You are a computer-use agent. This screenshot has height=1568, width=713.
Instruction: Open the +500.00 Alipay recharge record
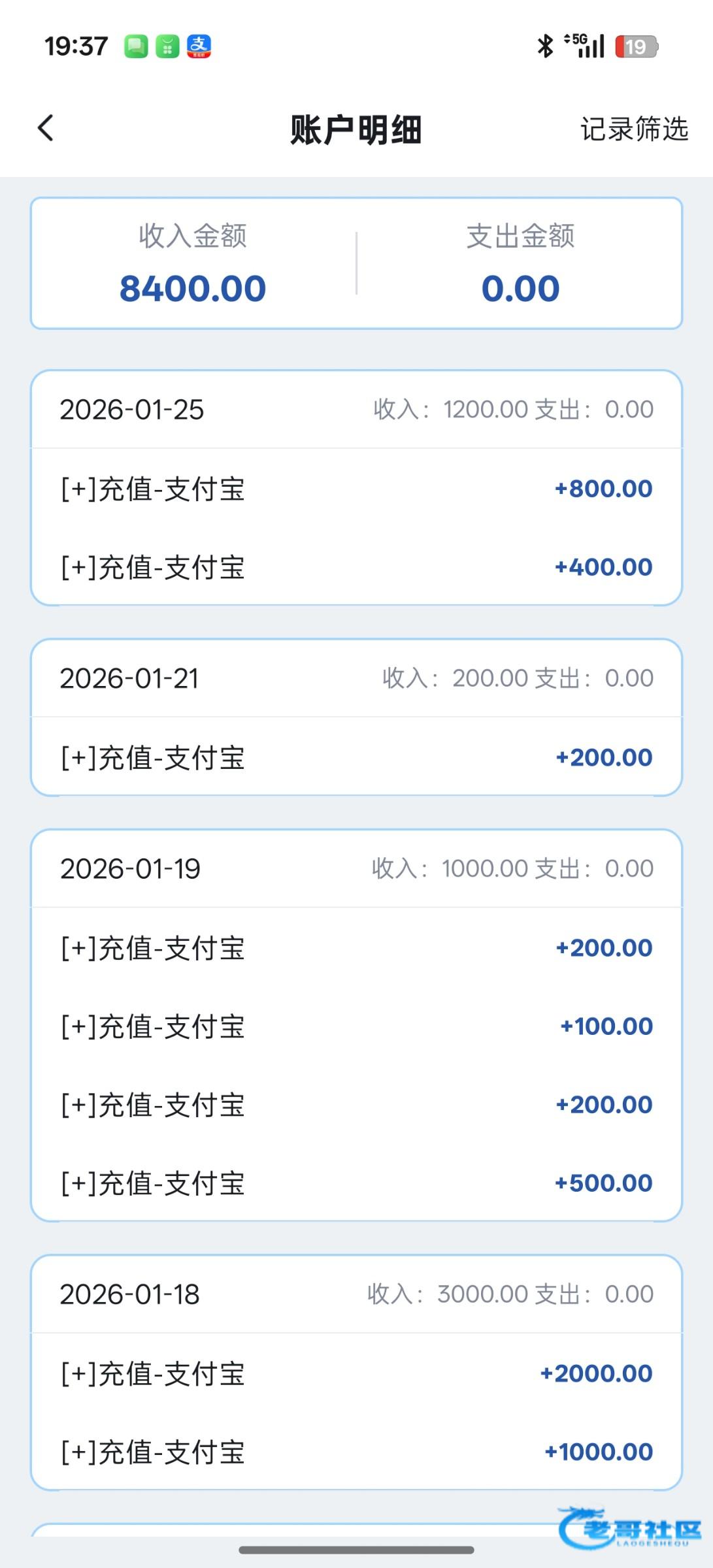(356, 1183)
